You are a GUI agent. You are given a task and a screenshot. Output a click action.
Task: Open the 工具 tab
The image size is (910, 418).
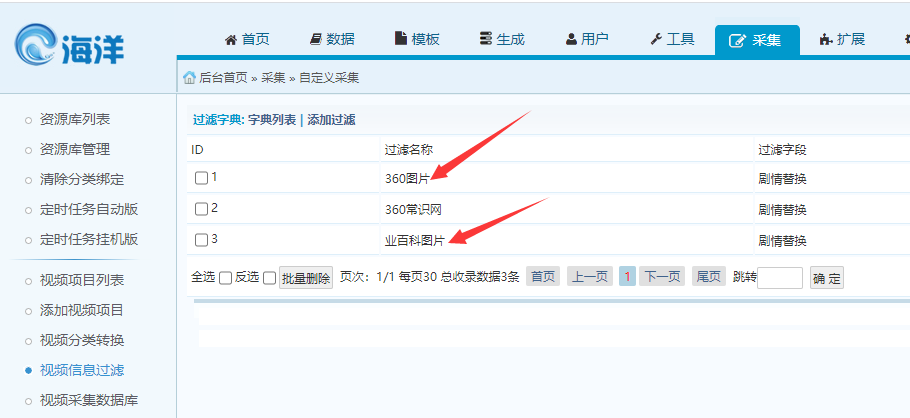coord(672,39)
